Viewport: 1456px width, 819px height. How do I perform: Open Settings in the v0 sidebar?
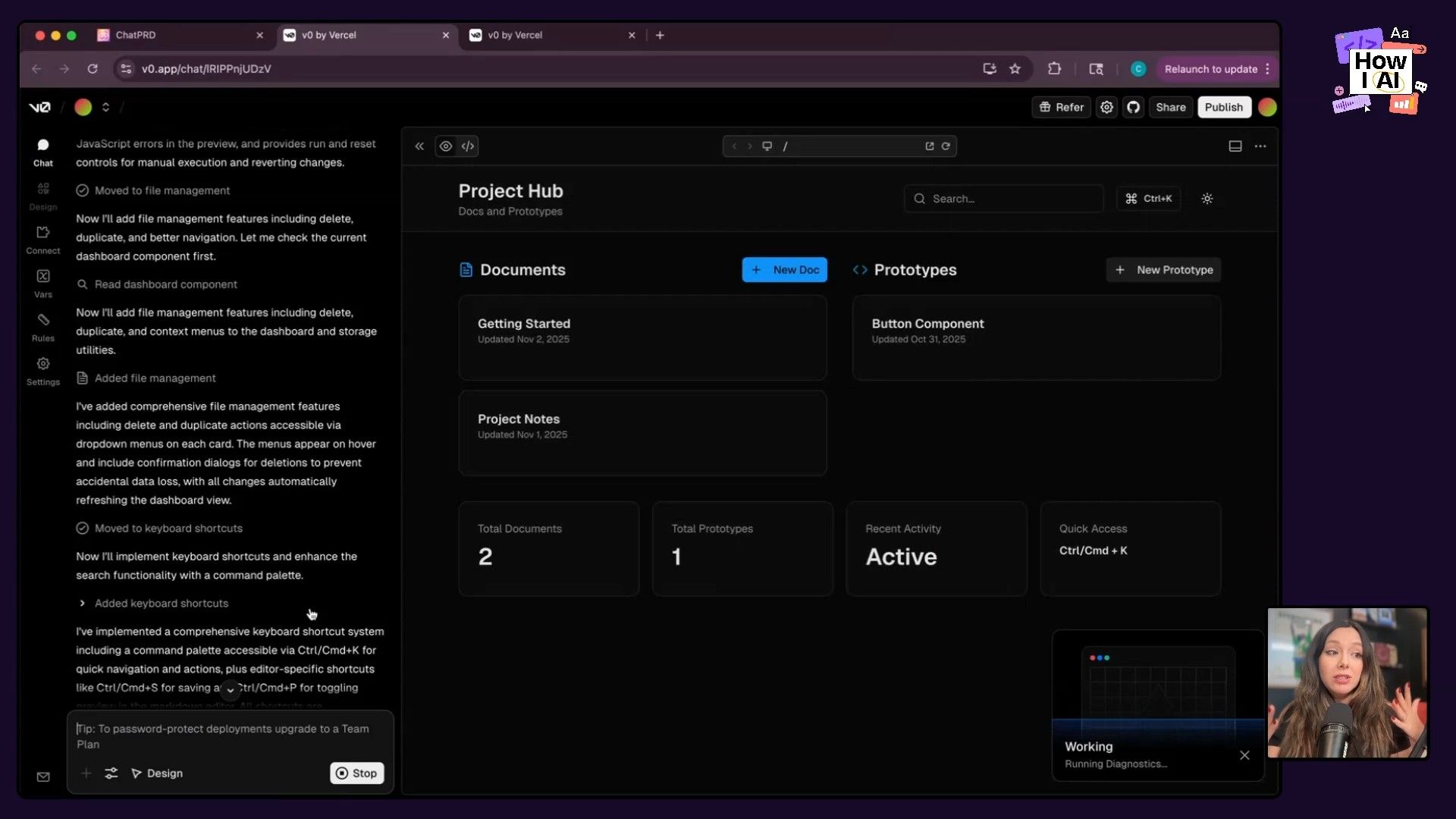point(43,372)
